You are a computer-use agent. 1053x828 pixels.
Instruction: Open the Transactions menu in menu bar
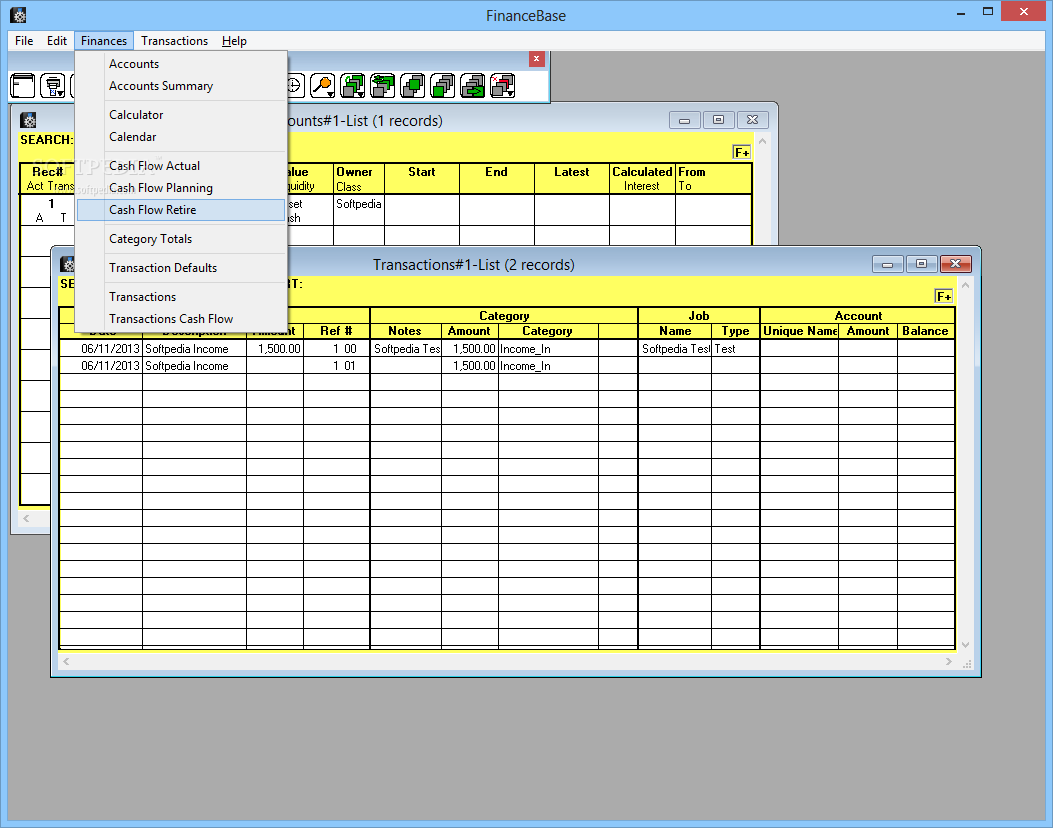click(175, 41)
